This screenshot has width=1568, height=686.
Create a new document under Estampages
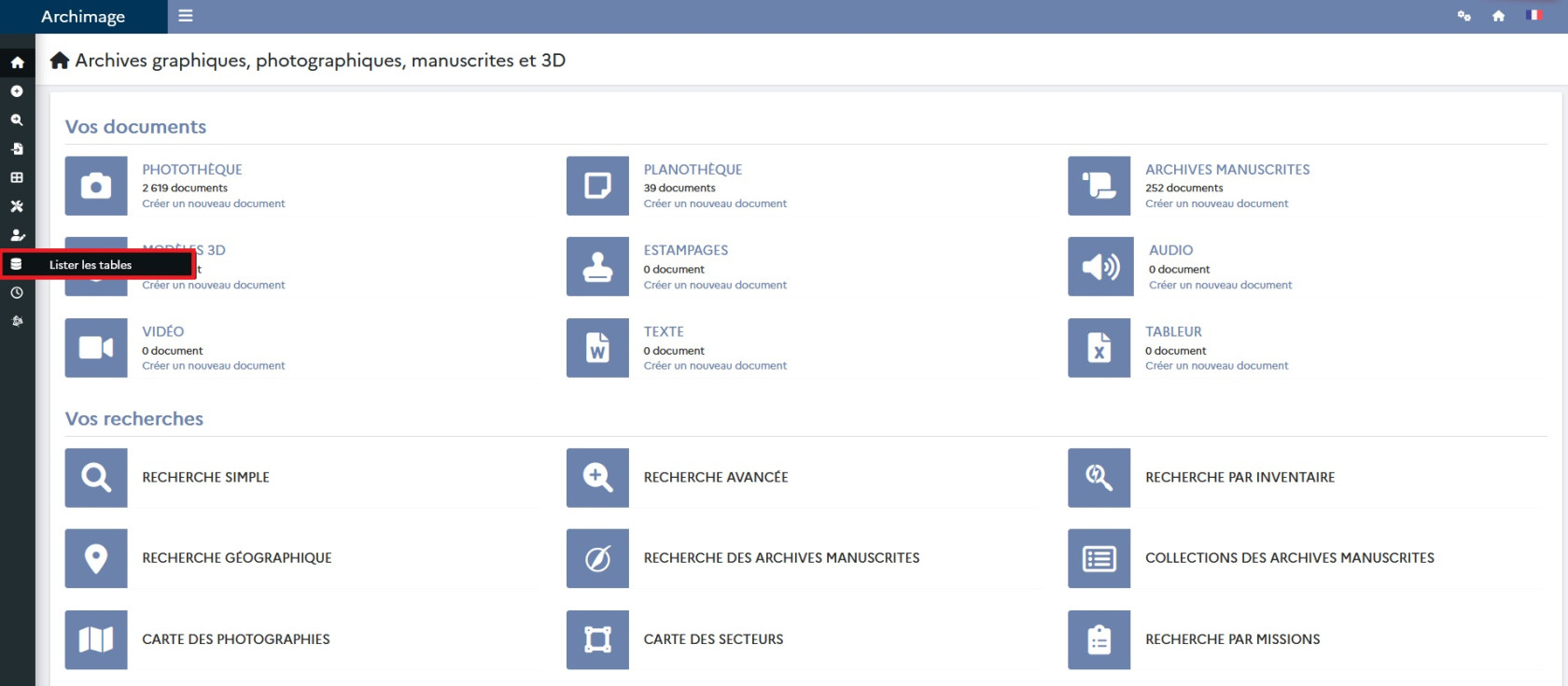coord(715,285)
